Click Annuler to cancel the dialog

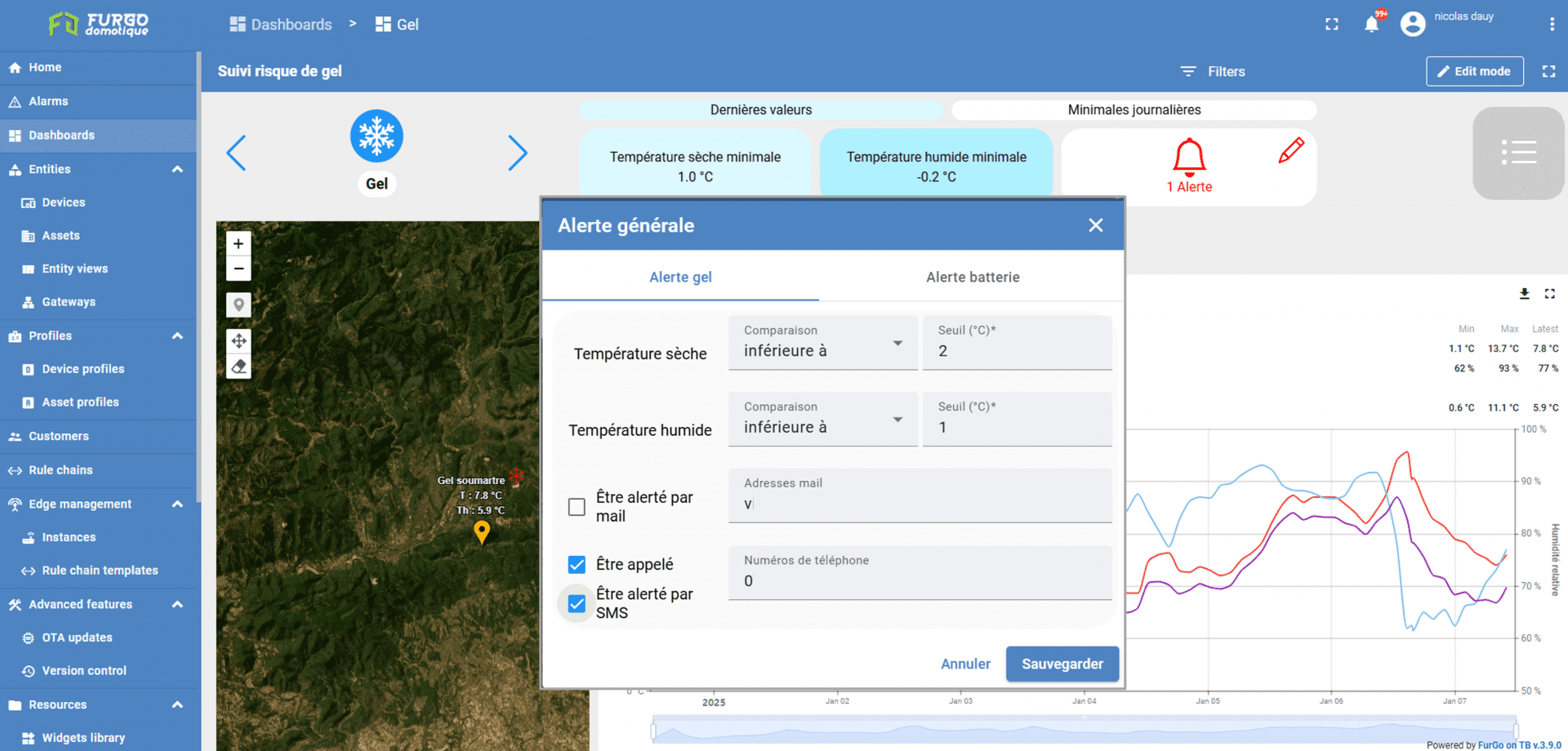(965, 664)
